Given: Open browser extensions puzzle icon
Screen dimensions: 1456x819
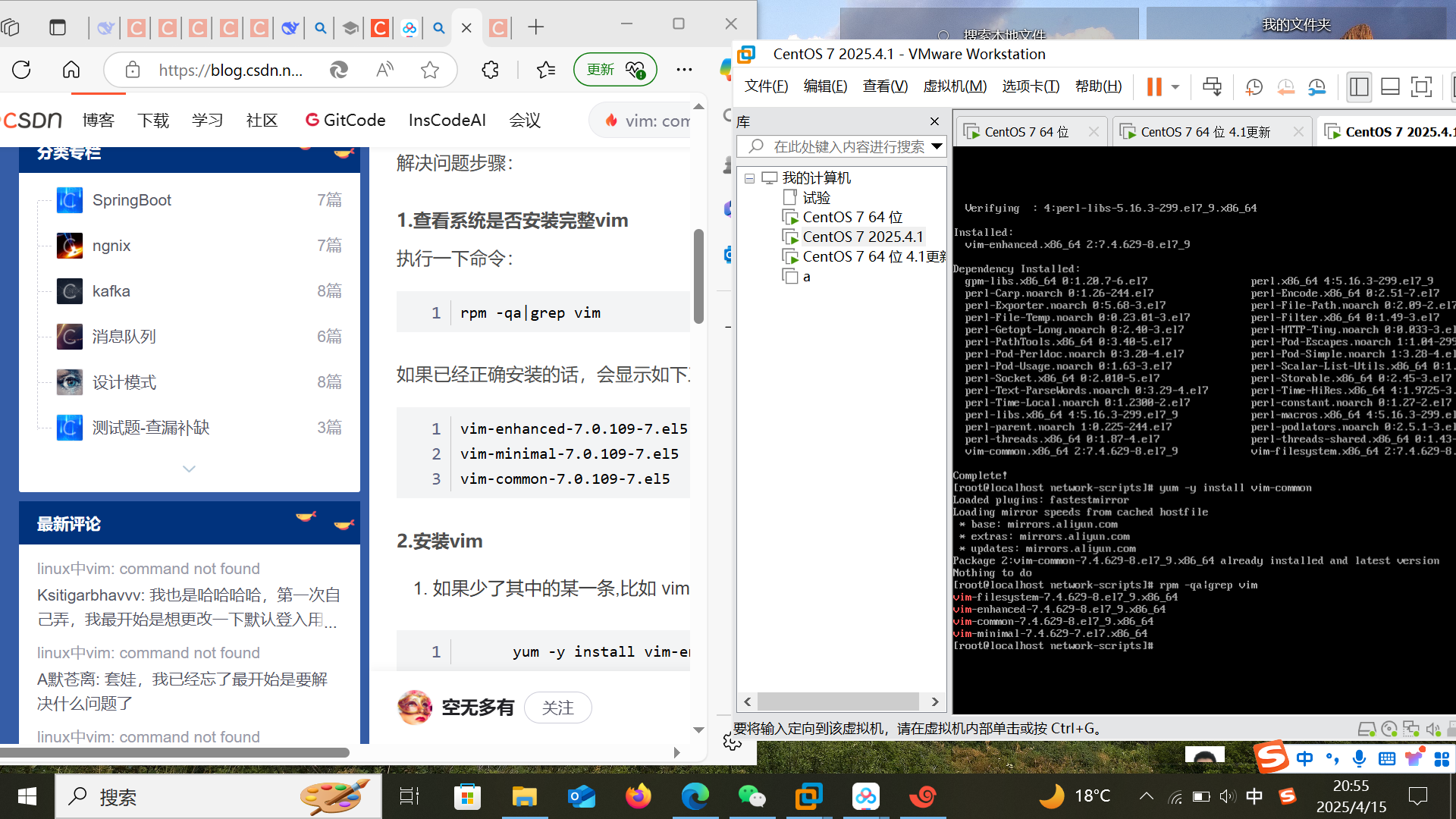Looking at the screenshot, I should pos(490,70).
